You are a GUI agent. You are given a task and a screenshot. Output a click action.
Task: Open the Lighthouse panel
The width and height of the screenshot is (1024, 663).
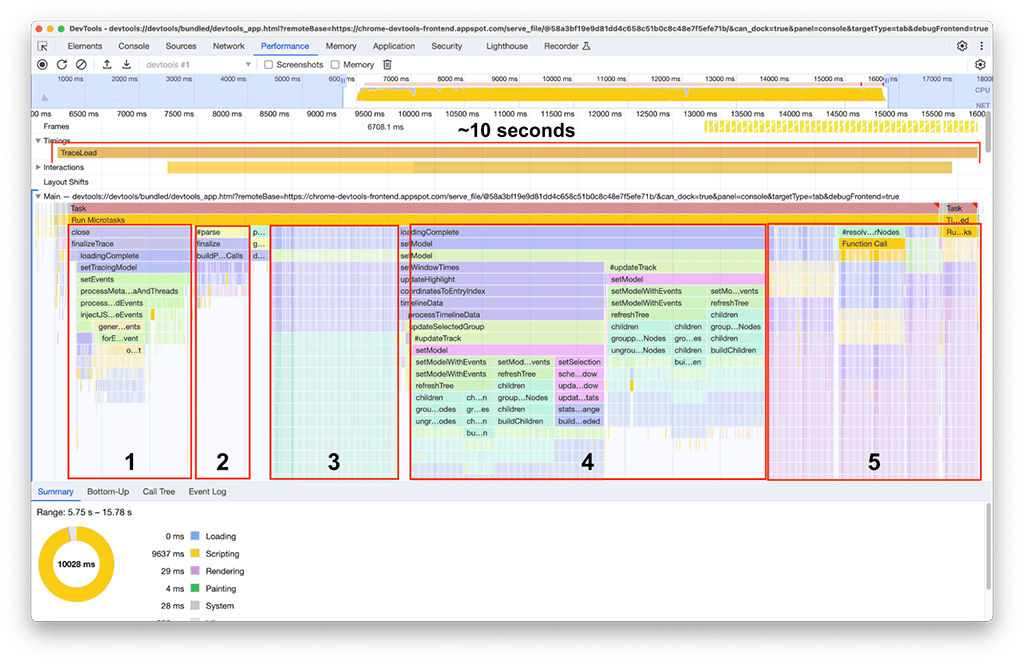[x=506, y=45]
